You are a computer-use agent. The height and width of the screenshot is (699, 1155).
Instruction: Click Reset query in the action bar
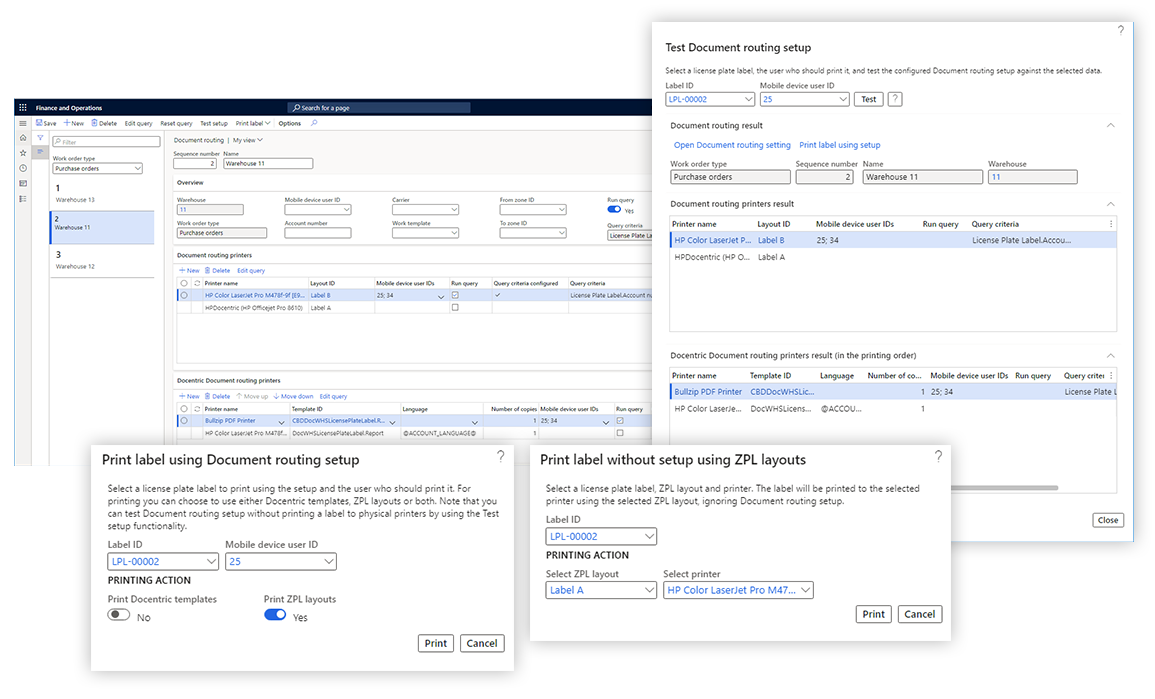[x=176, y=124]
